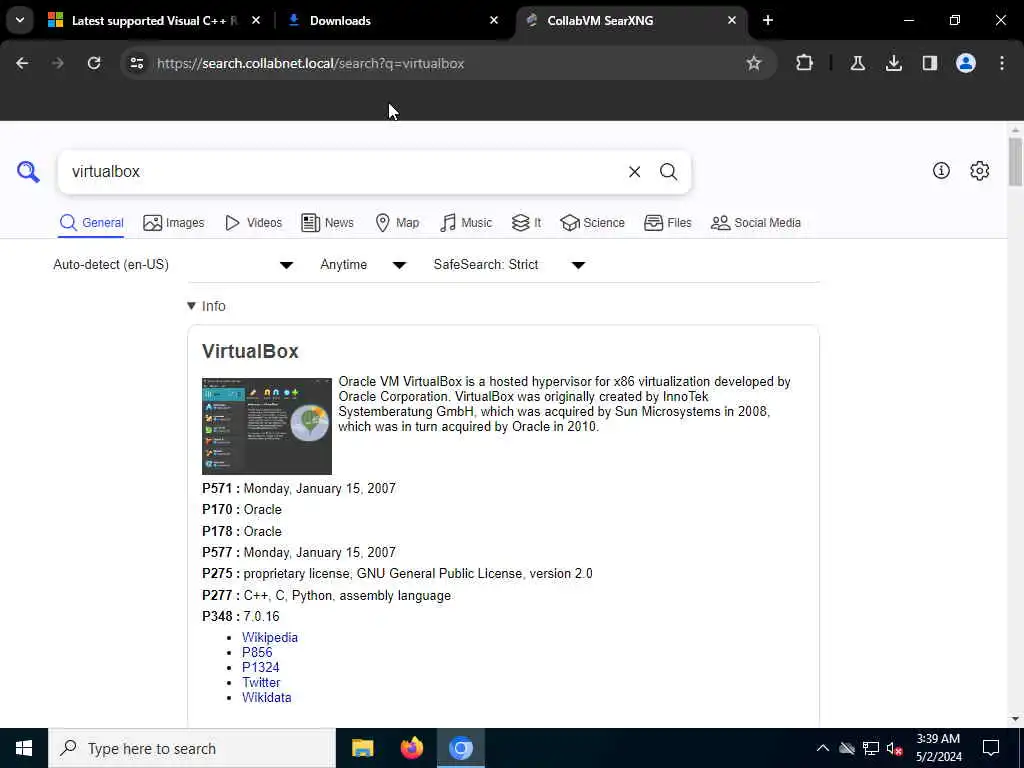Select the Map search category
Image resolution: width=1024 pixels, height=768 pixels.
click(397, 223)
